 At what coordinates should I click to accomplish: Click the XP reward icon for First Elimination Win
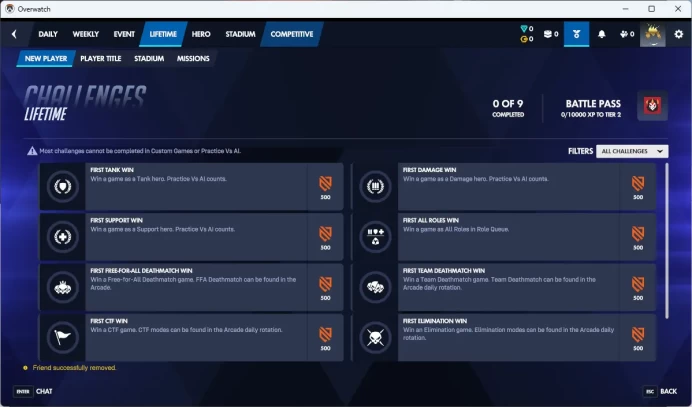pyautogui.click(x=638, y=335)
